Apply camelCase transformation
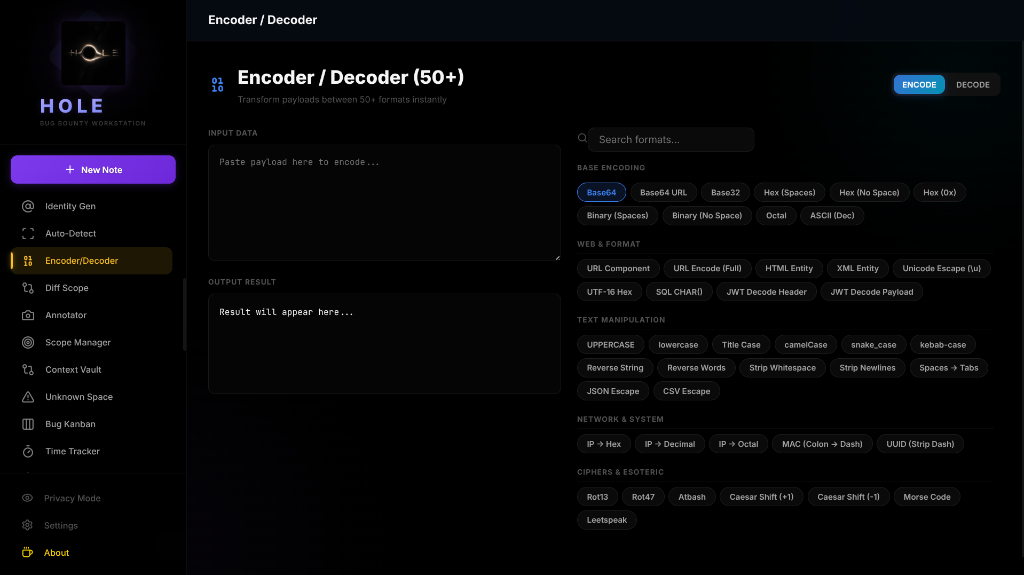Viewport: 1024px width, 575px height. tap(805, 345)
